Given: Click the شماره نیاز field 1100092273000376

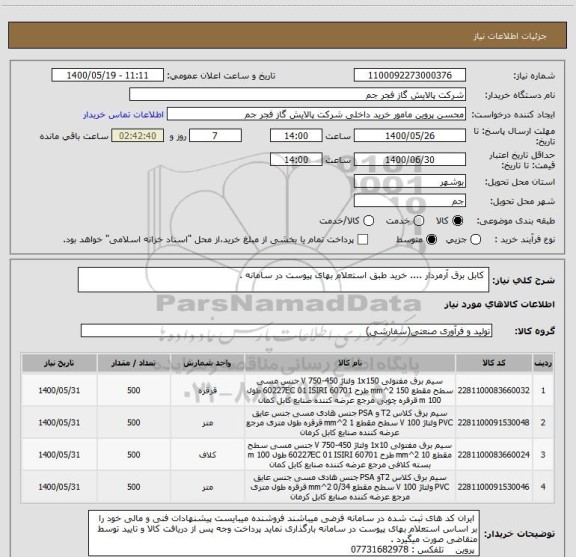Looking at the screenshot, I should 410,75.
